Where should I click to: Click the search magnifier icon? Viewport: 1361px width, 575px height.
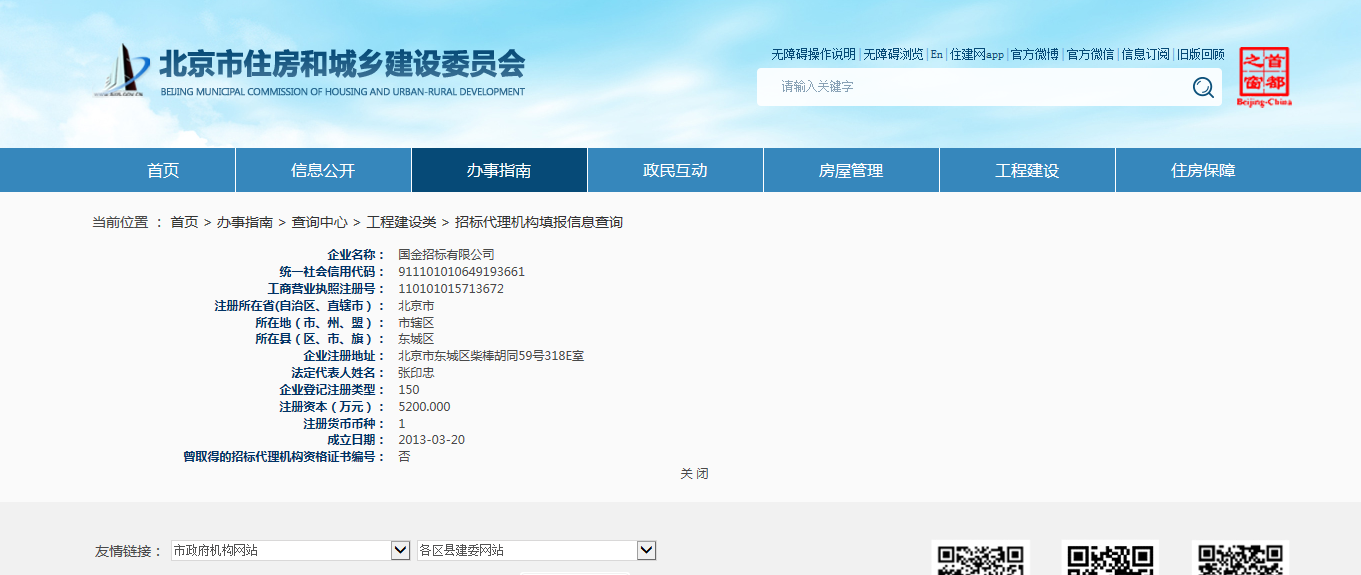coord(1203,87)
